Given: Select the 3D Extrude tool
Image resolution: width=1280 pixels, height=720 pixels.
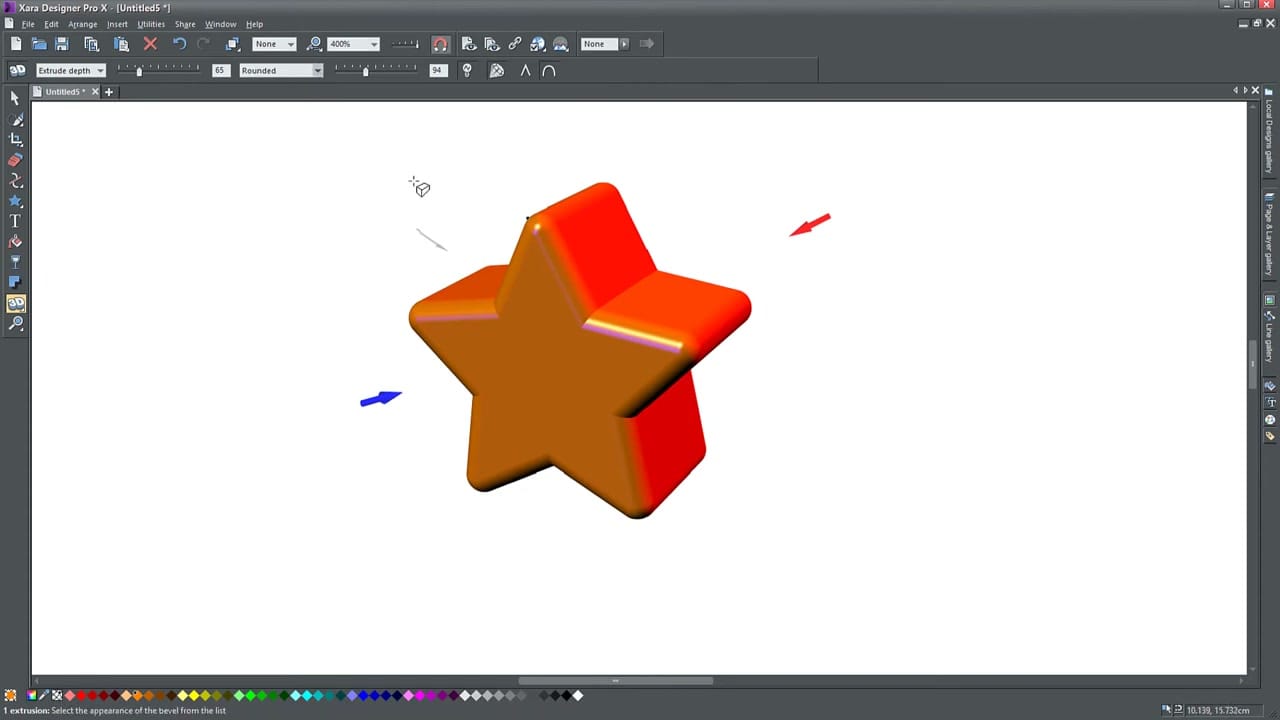Looking at the screenshot, I should click(16, 303).
